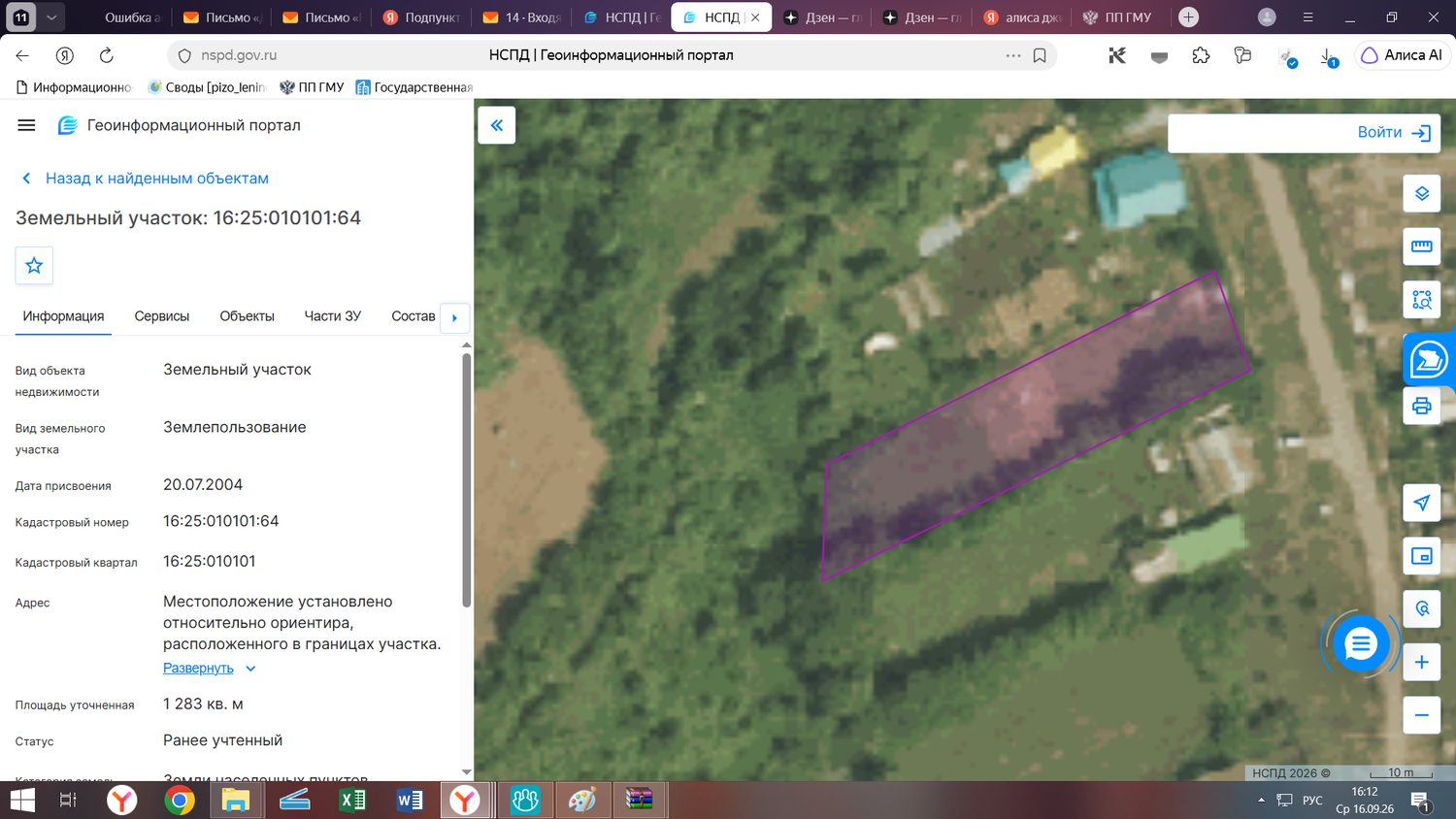This screenshot has width=1456, height=819.
Task: Open the support chat bubble
Action: point(1360,642)
